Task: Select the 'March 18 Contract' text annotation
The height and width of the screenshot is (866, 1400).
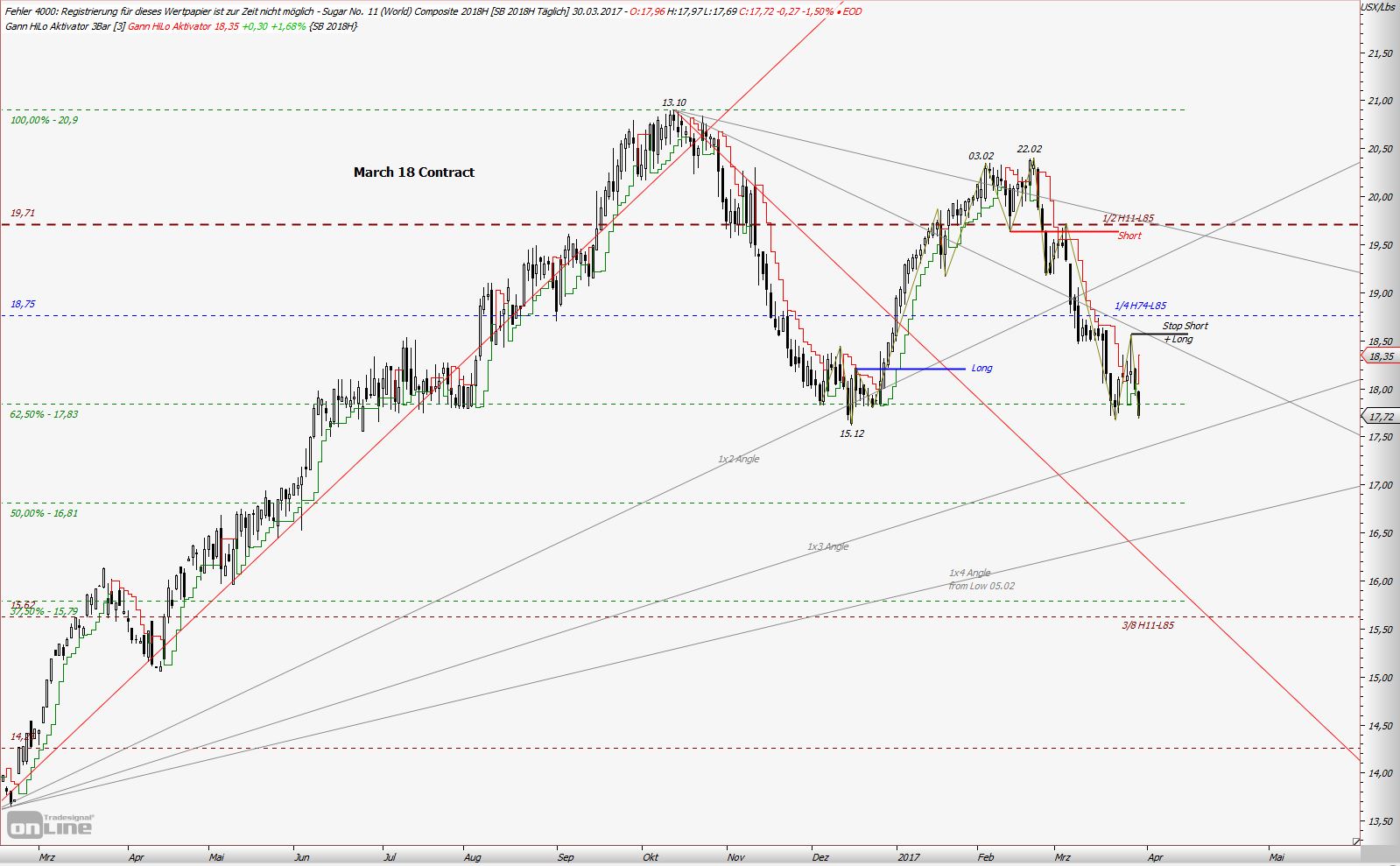Action: click(413, 172)
